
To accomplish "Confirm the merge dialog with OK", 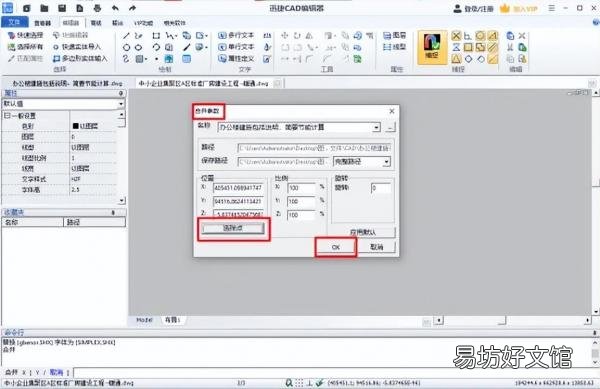I will pyautogui.click(x=336, y=247).
